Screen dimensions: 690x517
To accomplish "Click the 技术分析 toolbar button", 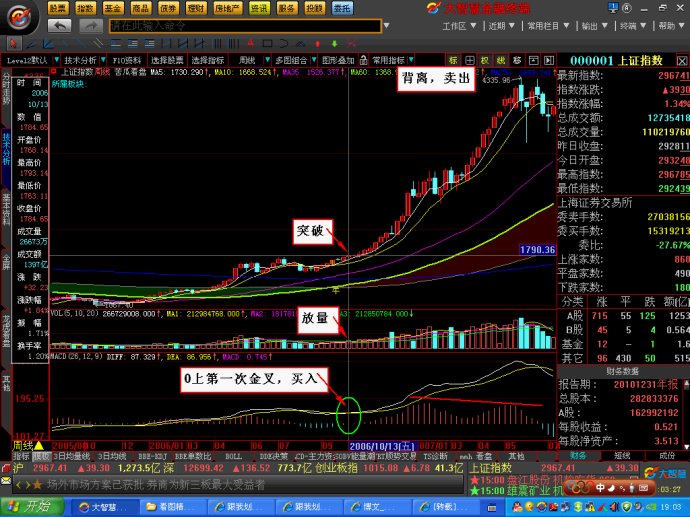I will click(80, 60).
